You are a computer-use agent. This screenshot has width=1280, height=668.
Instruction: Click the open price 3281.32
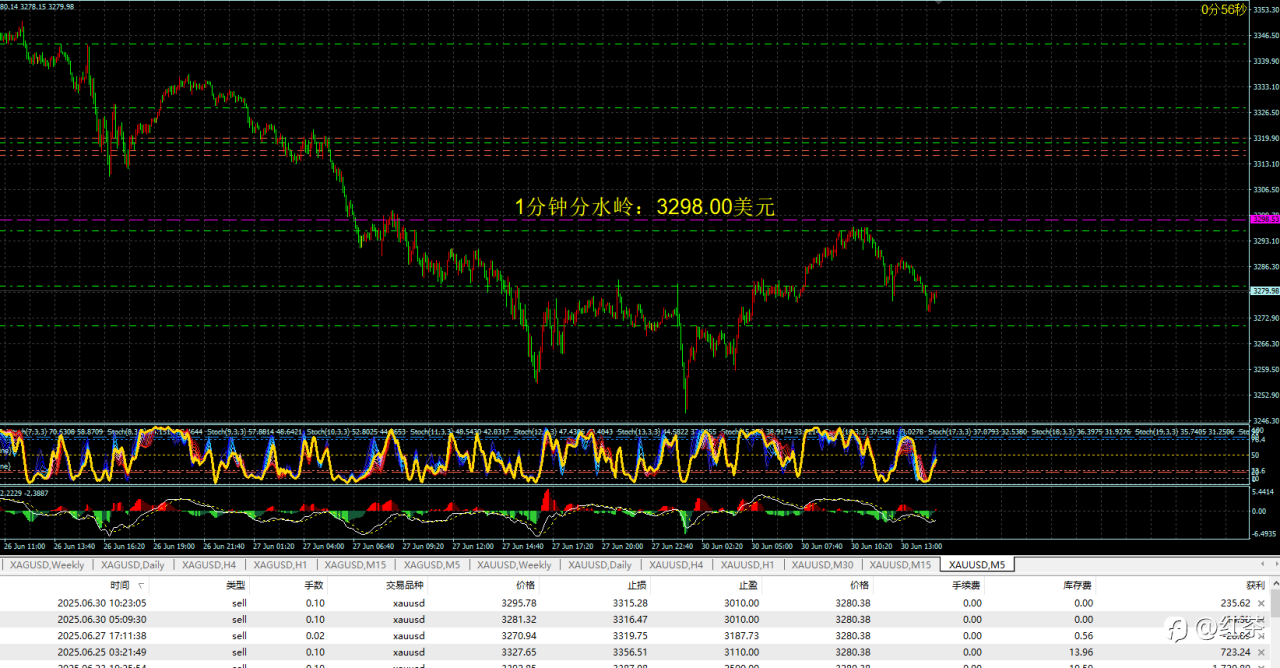click(x=520, y=619)
